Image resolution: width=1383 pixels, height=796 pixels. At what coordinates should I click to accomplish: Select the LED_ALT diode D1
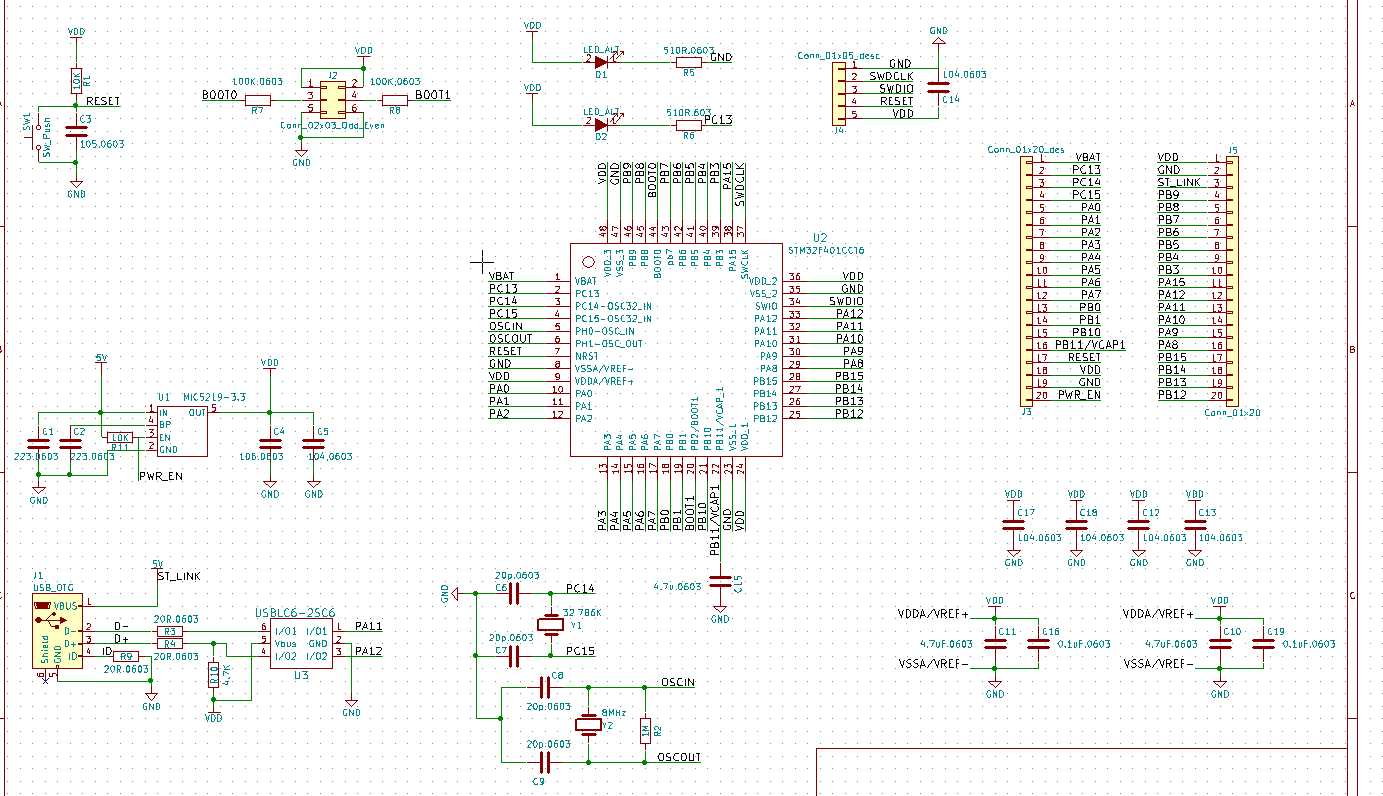pyautogui.click(x=600, y=60)
